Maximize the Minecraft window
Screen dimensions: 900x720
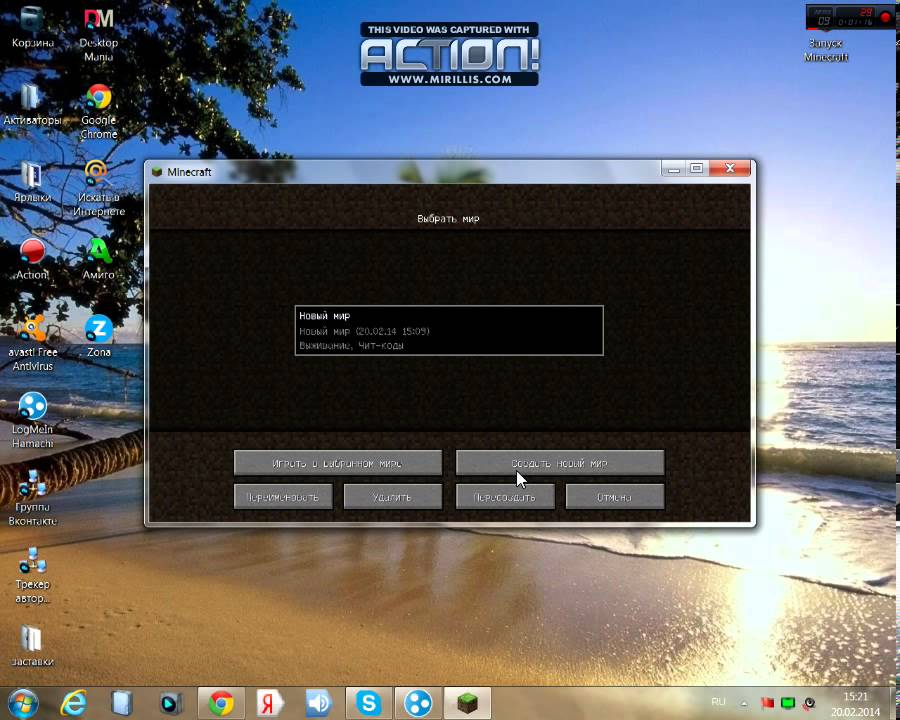(x=697, y=168)
